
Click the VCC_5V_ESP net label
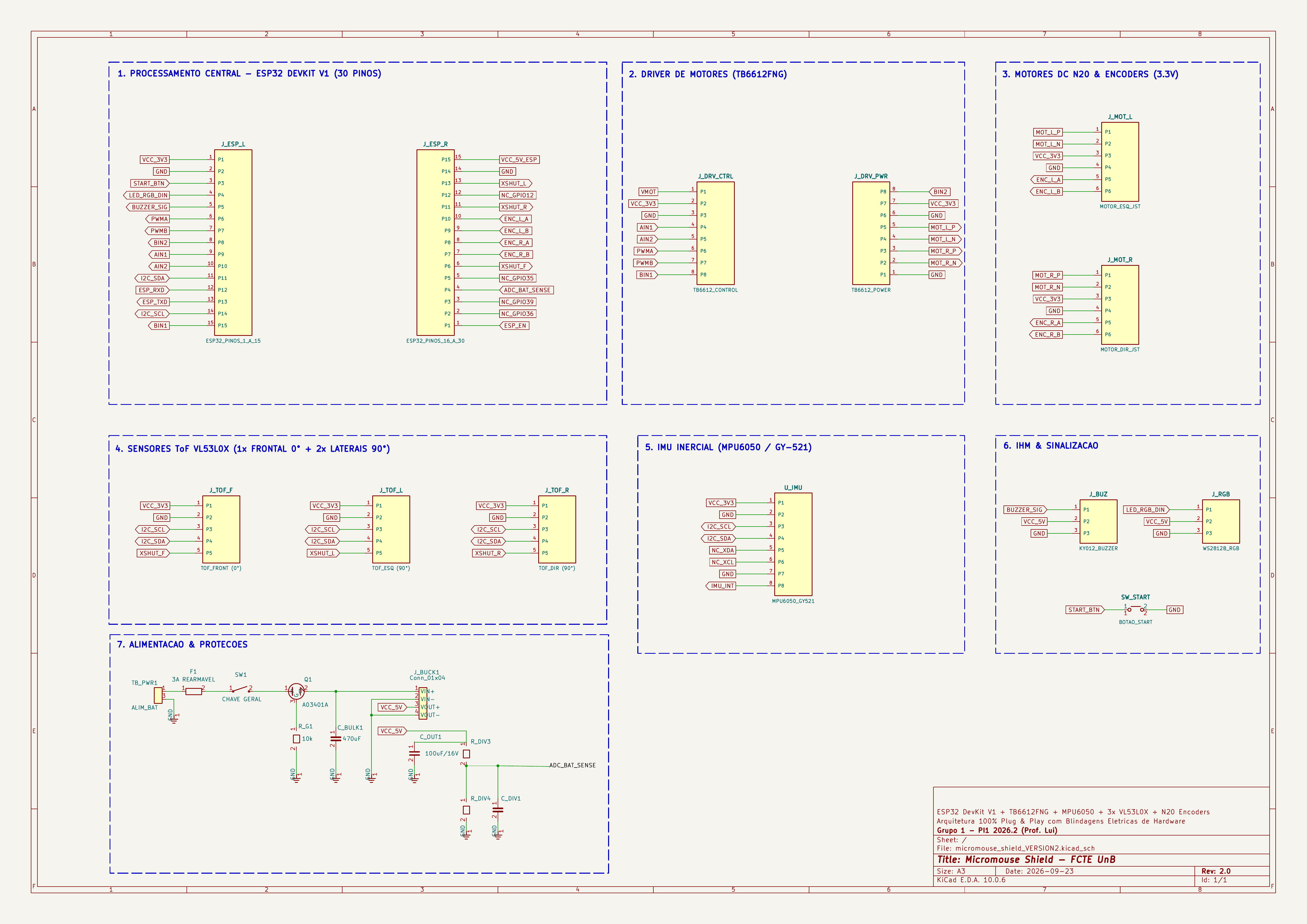click(x=519, y=160)
